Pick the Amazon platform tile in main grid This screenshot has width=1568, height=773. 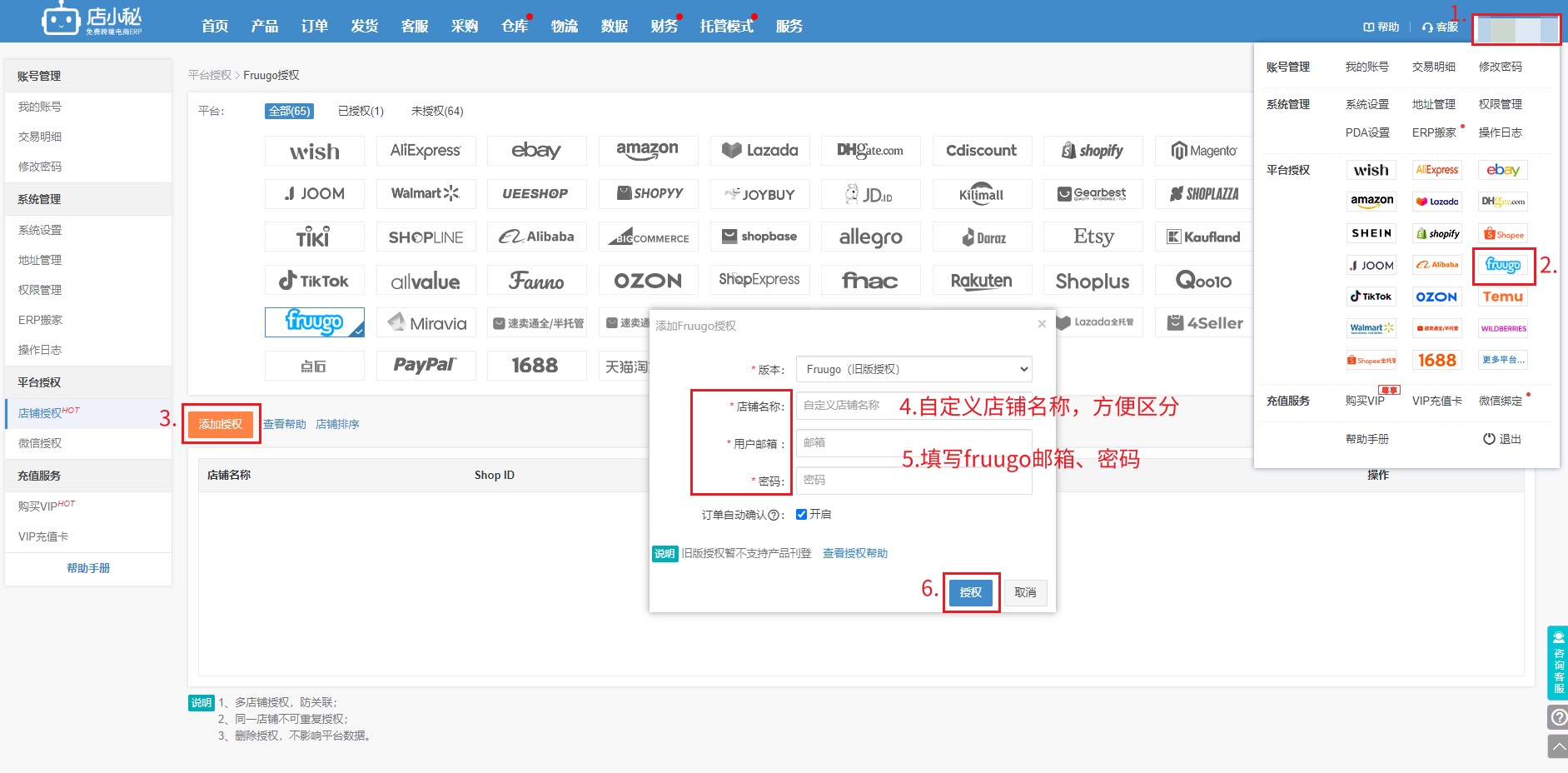(648, 151)
